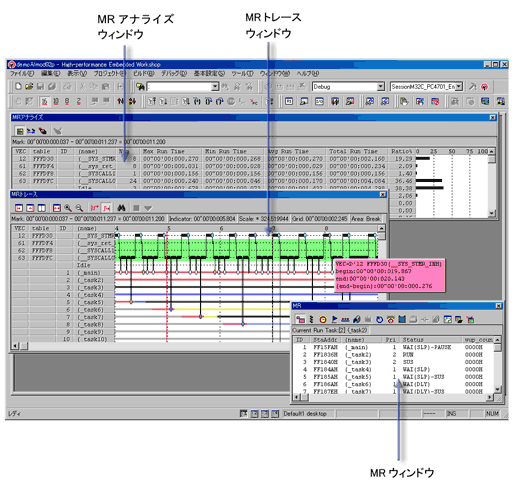Select the _task2 RUN row in MR window

(393, 355)
